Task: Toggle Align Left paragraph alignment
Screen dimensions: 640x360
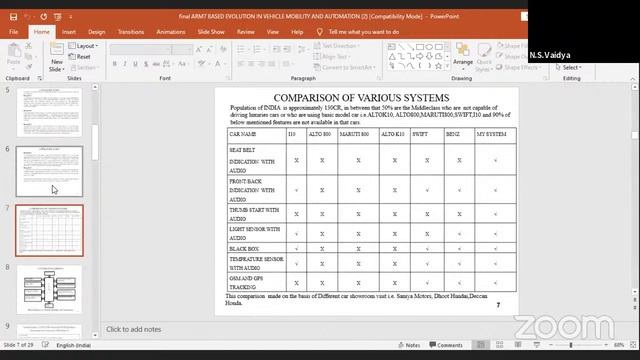Action: 241,64
